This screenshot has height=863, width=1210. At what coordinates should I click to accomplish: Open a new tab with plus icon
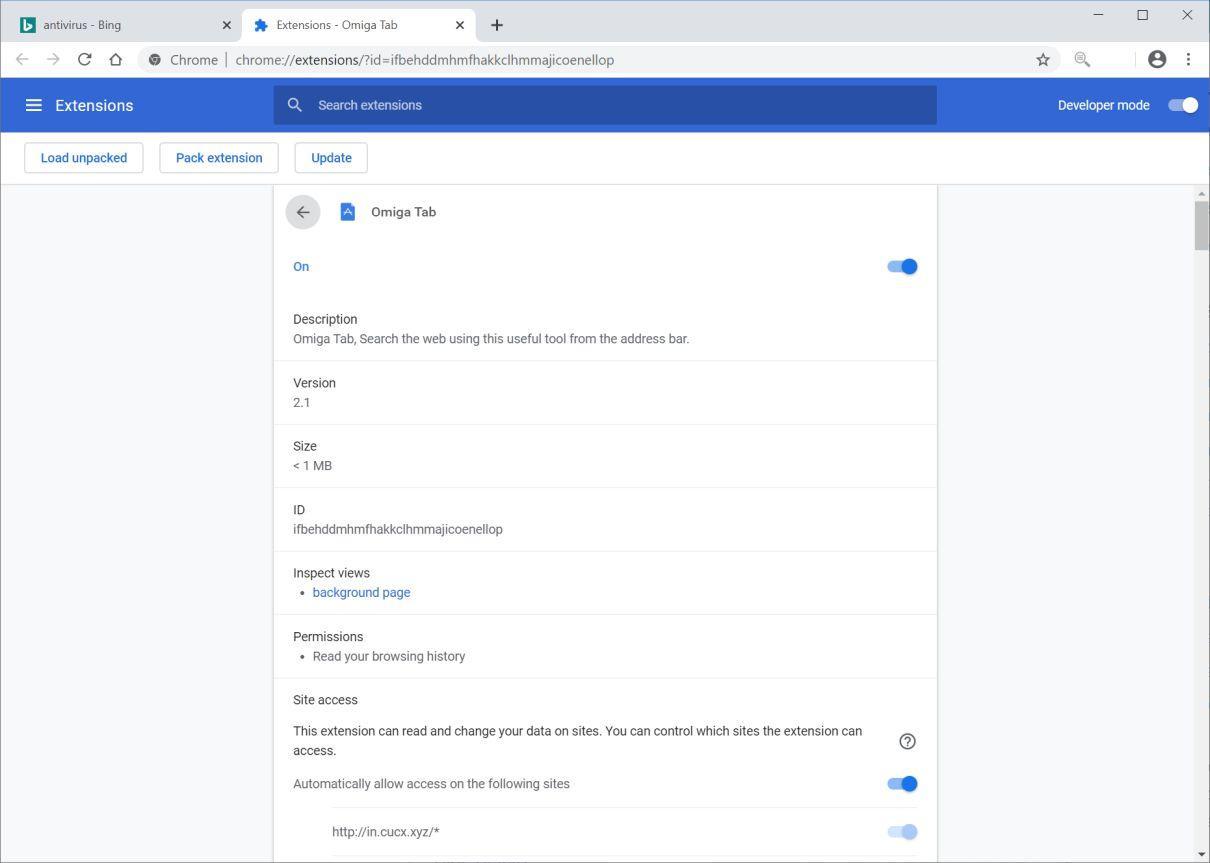(x=497, y=25)
